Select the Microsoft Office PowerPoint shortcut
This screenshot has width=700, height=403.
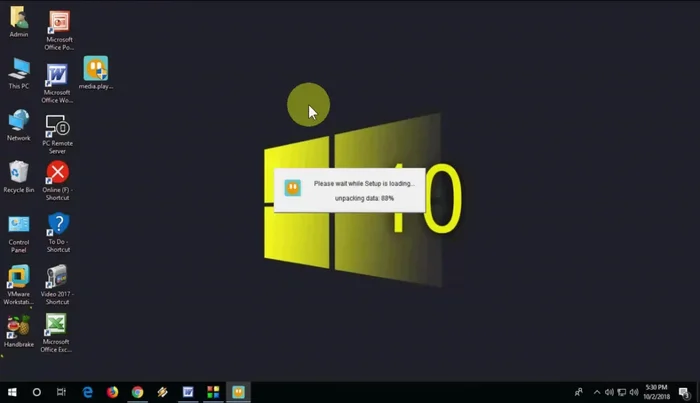pyautogui.click(x=59, y=30)
